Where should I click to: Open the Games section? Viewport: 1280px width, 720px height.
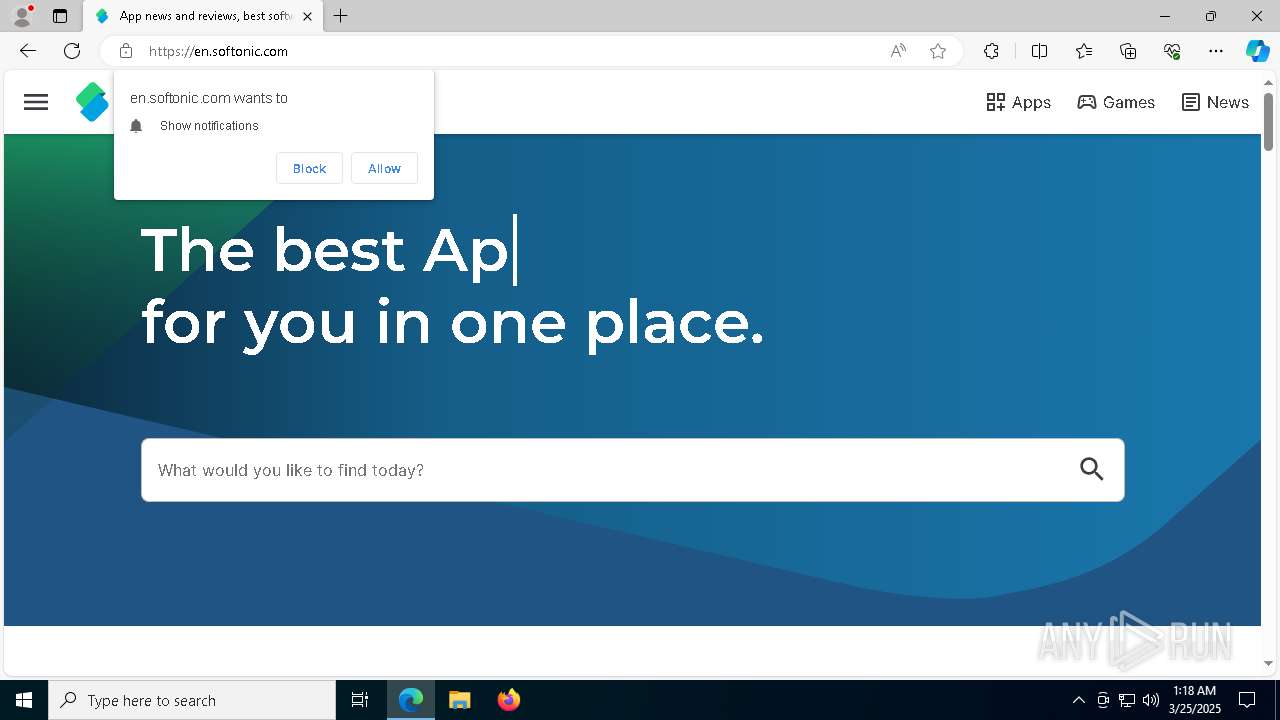[1116, 102]
